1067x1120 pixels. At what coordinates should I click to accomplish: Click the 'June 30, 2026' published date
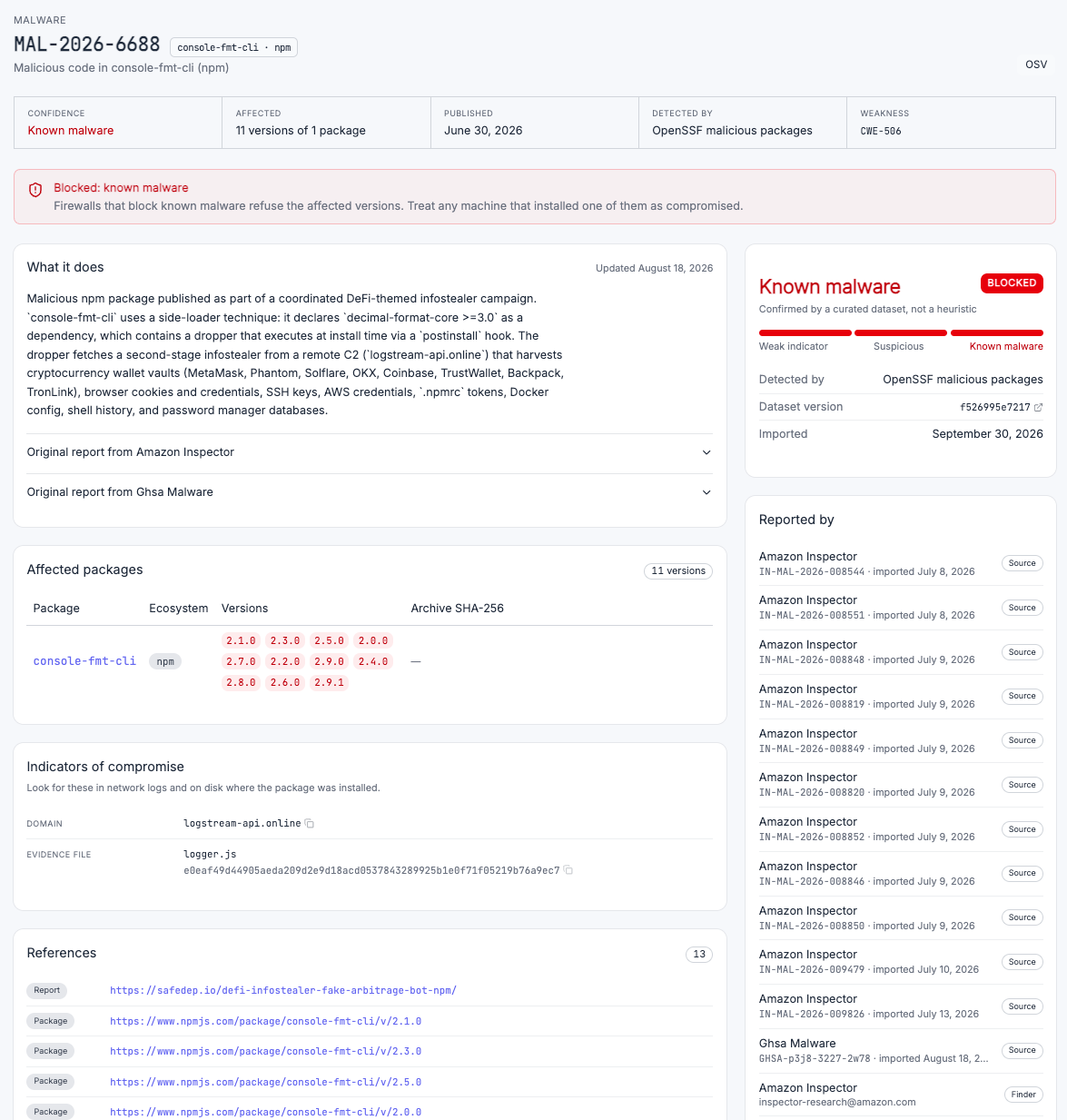[483, 131]
